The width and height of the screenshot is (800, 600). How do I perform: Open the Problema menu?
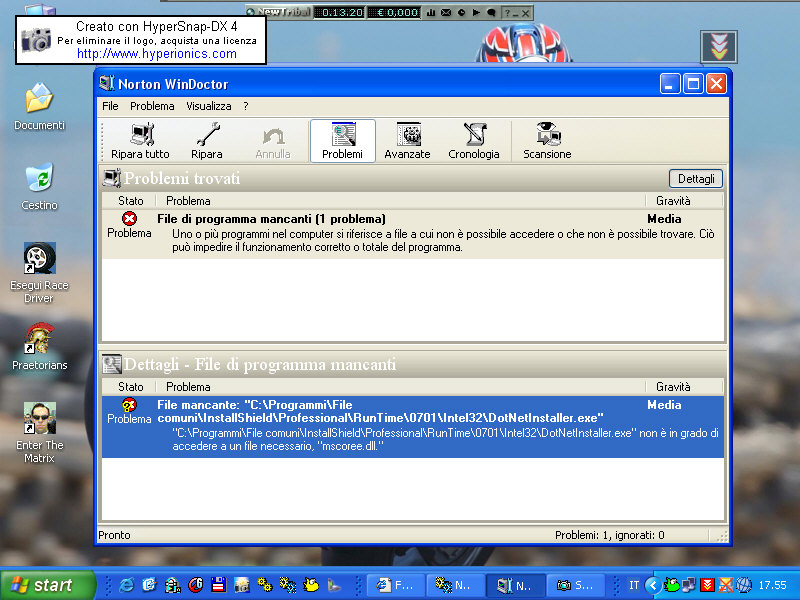coord(152,106)
